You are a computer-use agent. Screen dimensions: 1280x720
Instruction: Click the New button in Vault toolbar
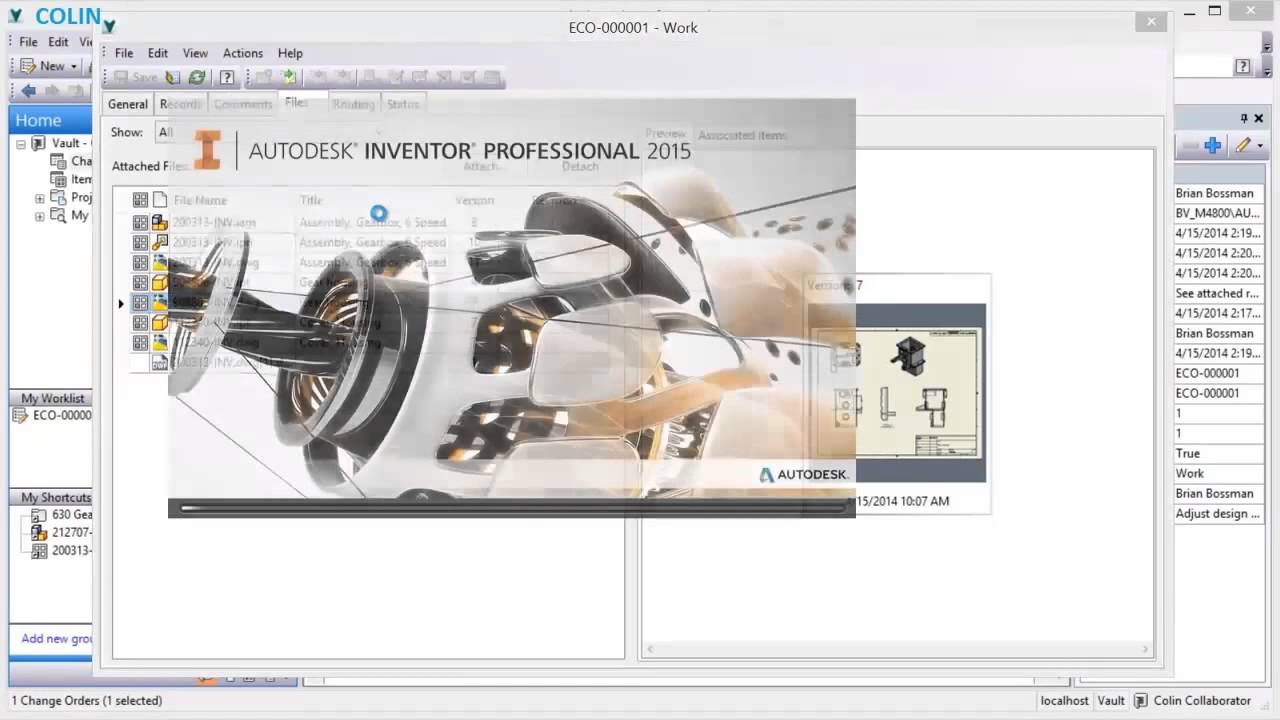[43, 66]
